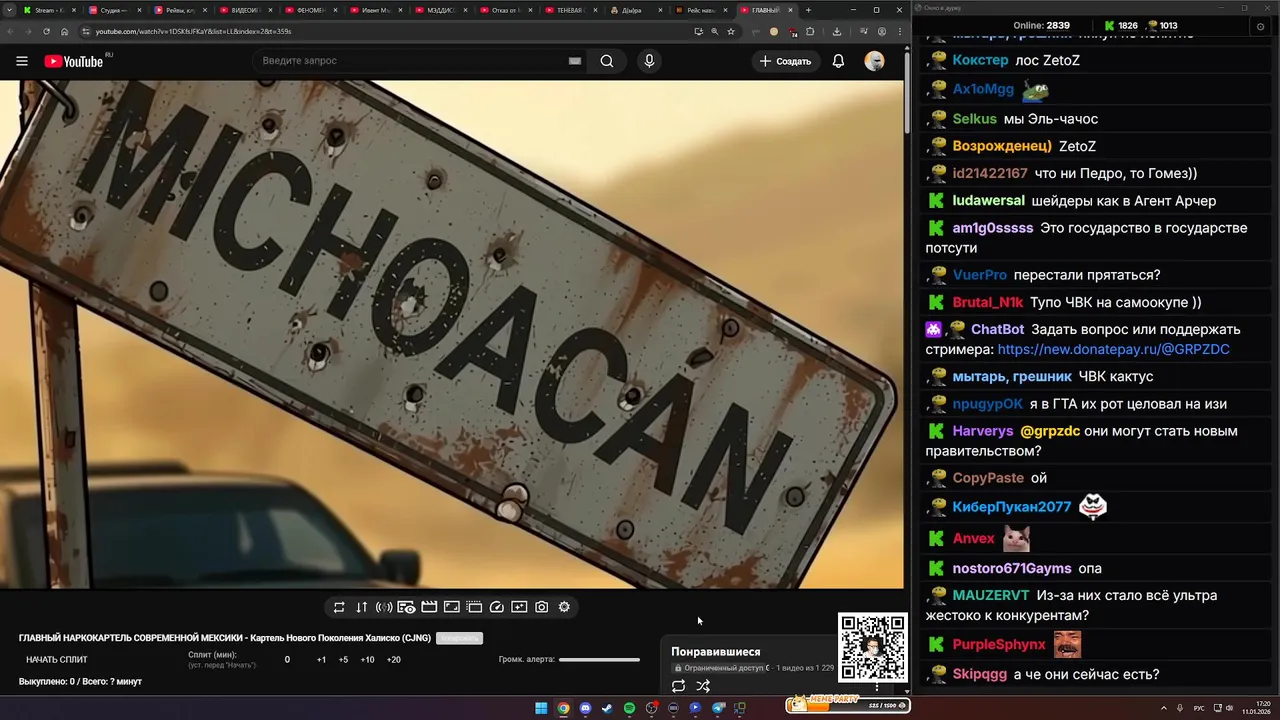Open the playlist three-dot options menu

coord(877,686)
